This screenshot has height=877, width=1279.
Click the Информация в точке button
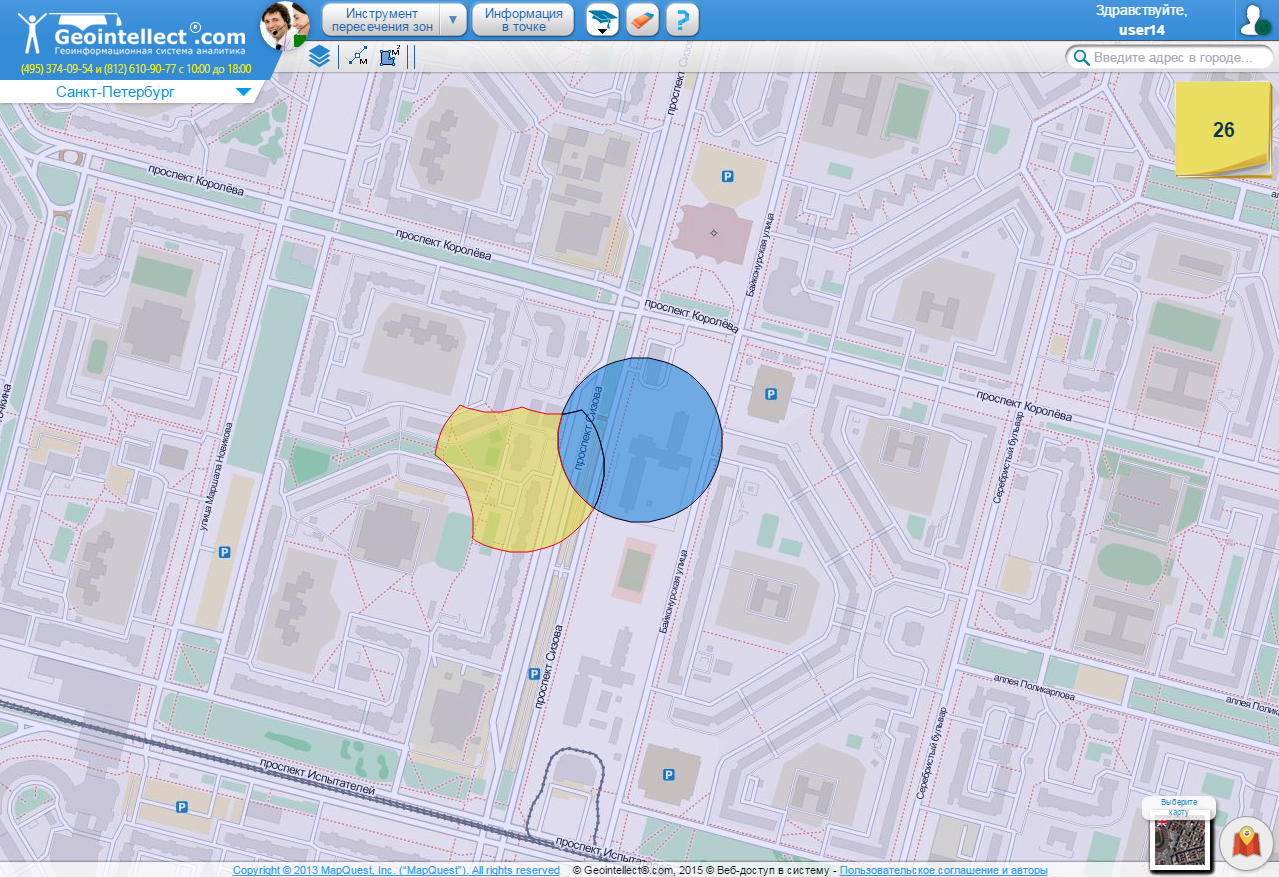click(523, 20)
